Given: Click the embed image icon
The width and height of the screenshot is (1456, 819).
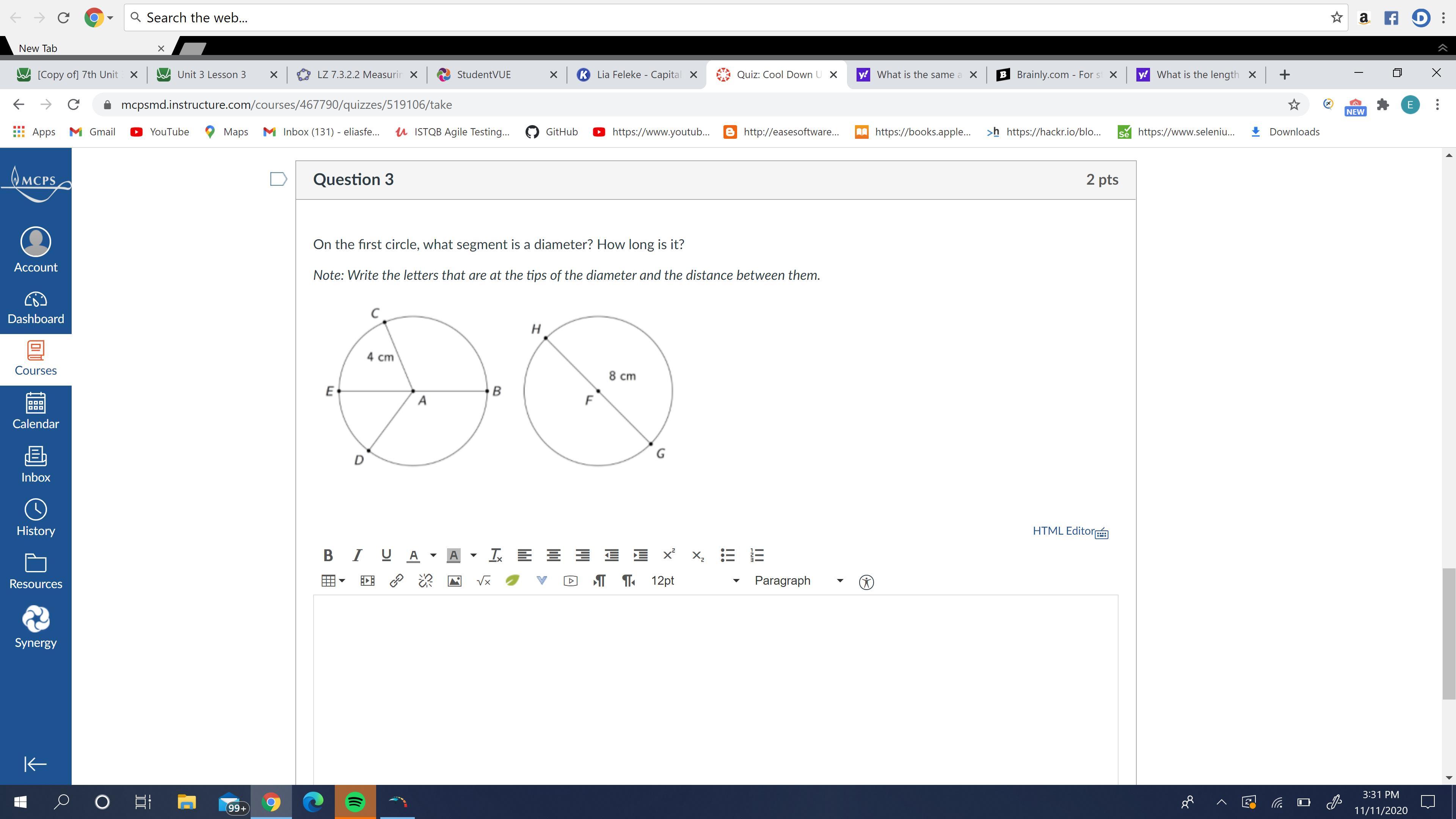Looking at the screenshot, I should [x=455, y=581].
